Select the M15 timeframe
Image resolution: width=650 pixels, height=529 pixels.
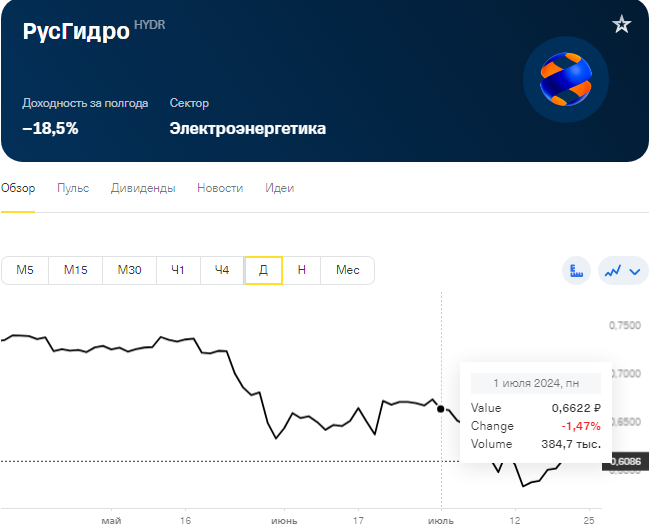(75, 270)
